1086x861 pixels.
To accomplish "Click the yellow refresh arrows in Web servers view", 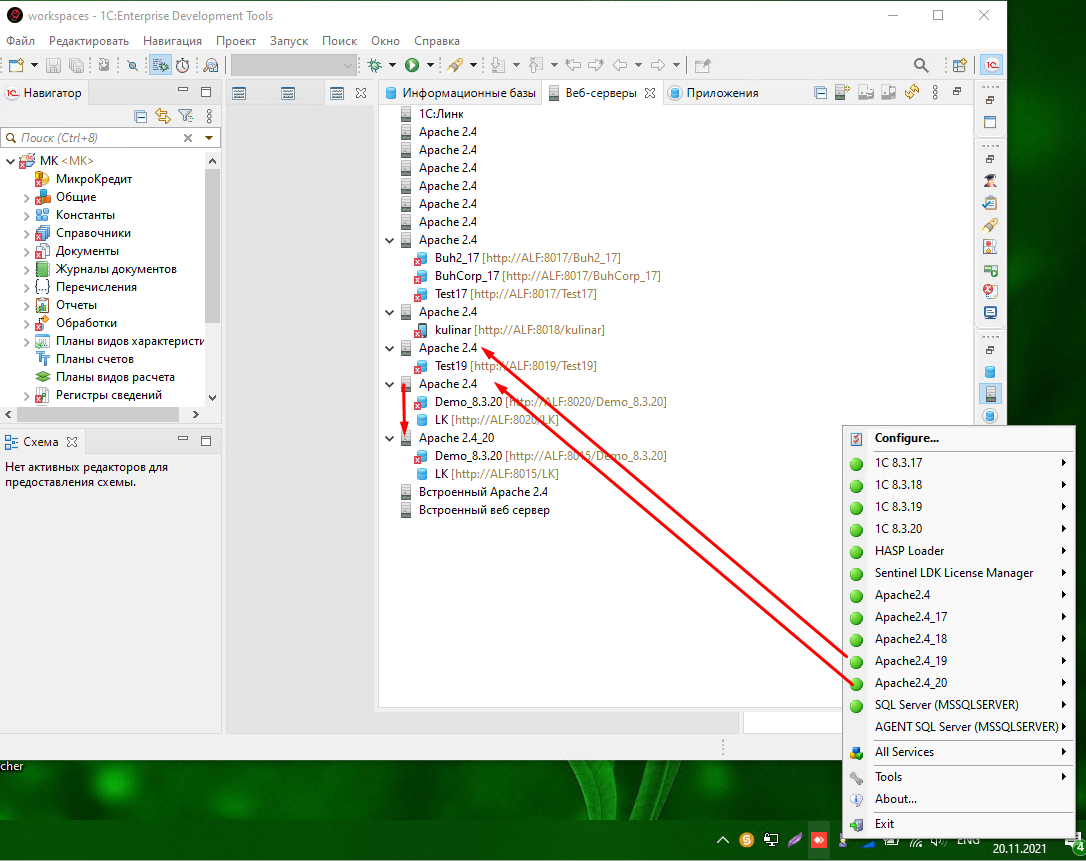I will click(x=911, y=92).
